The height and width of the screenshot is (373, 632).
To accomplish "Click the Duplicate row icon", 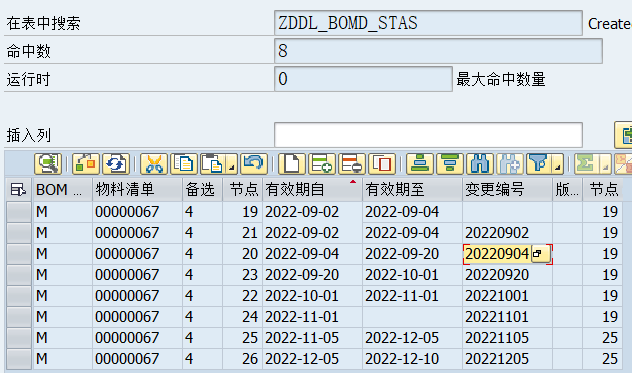I will 382,164.
